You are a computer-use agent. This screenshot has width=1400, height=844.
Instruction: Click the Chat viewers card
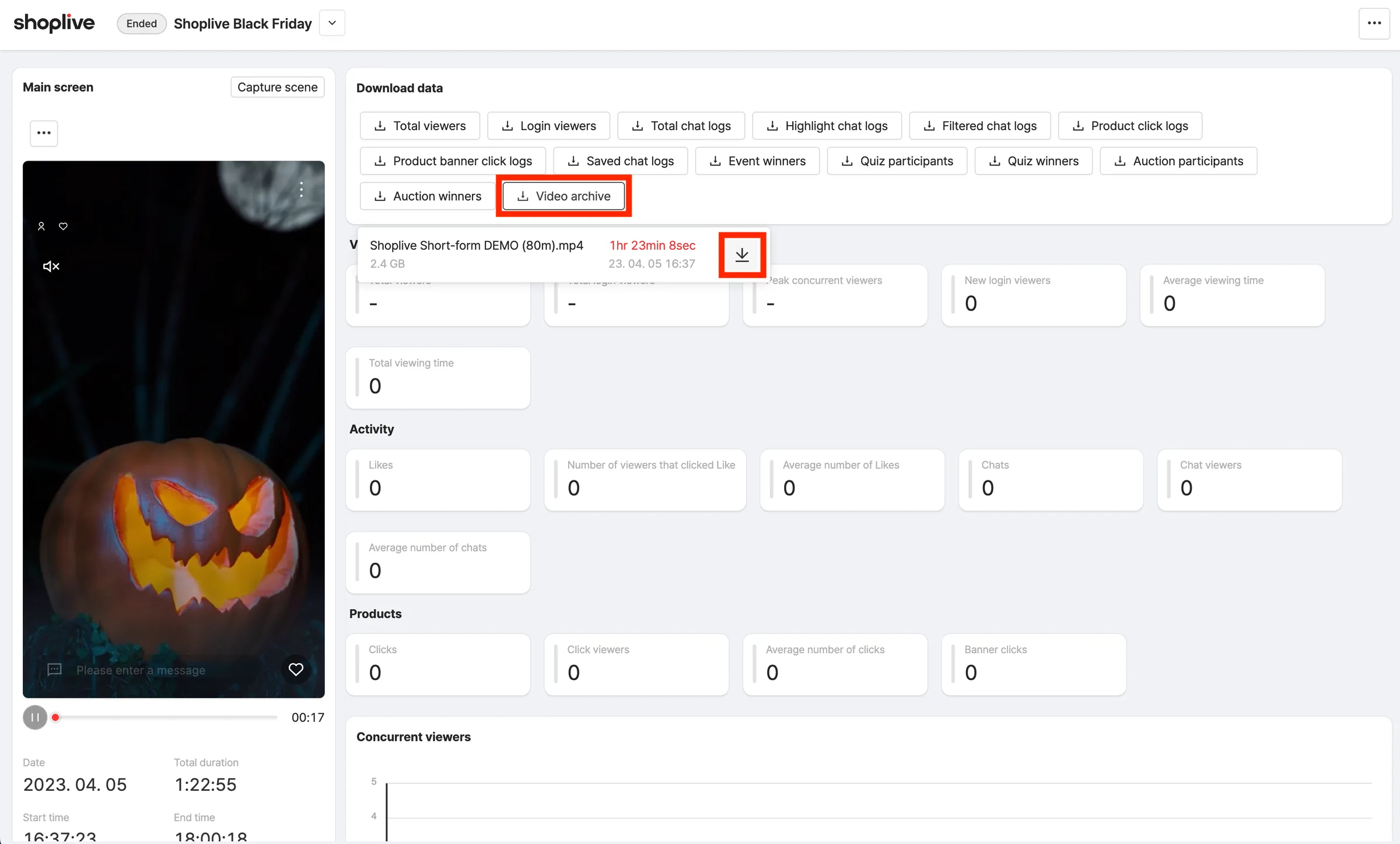(x=1249, y=480)
